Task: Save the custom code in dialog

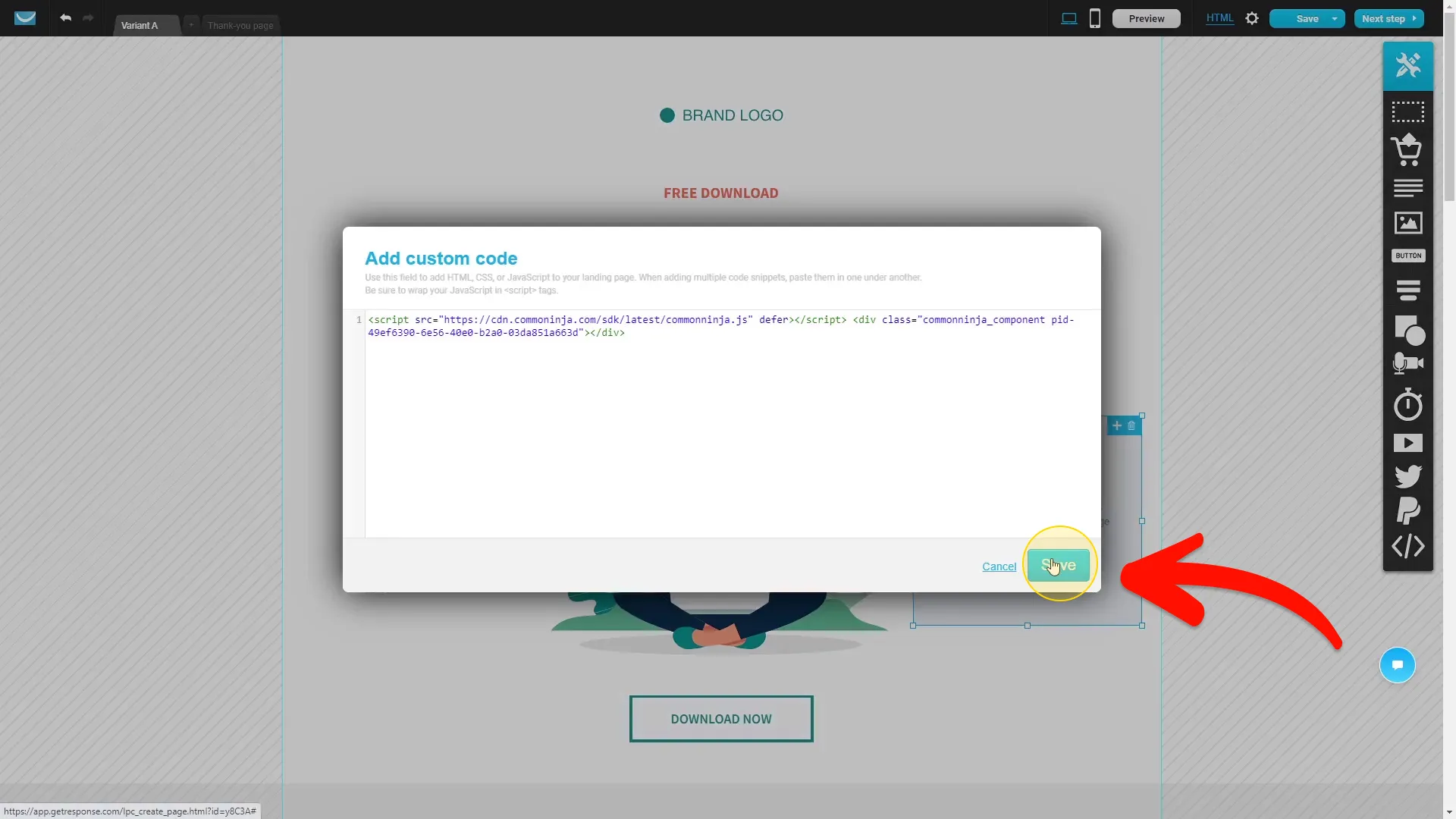Action: point(1058,565)
